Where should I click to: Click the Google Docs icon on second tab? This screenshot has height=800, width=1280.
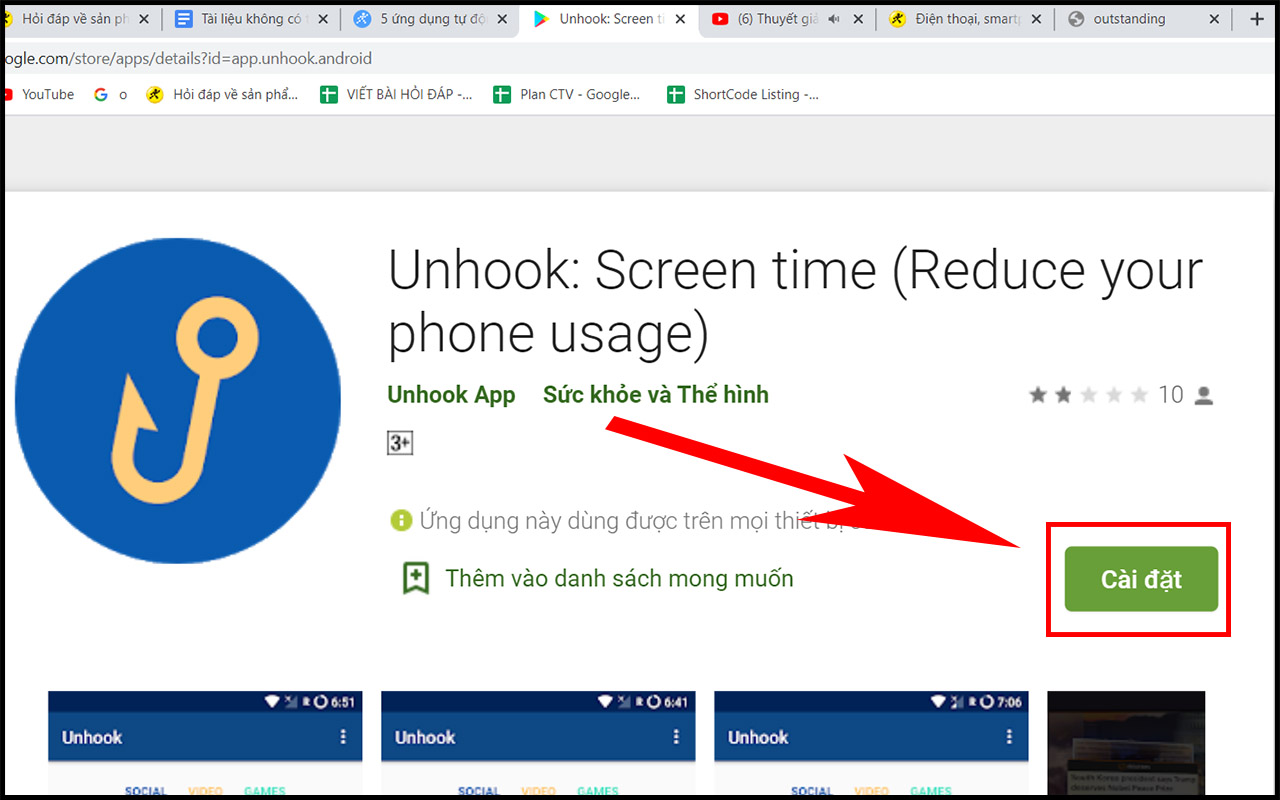[x=183, y=19]
